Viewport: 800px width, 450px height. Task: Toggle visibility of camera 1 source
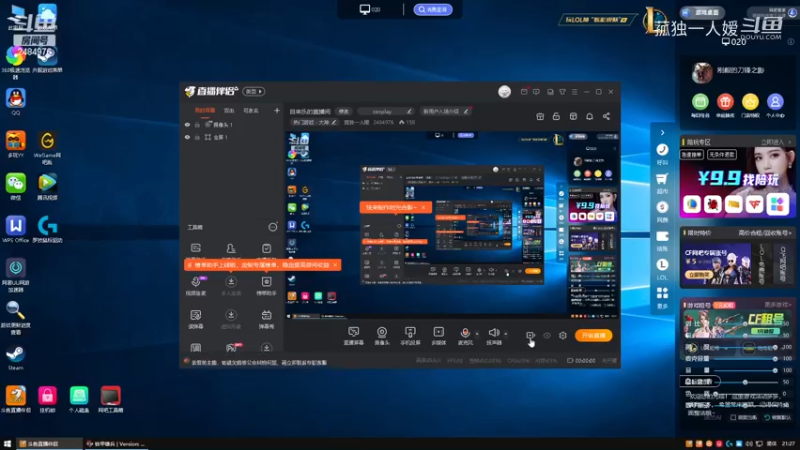(187, 124)
